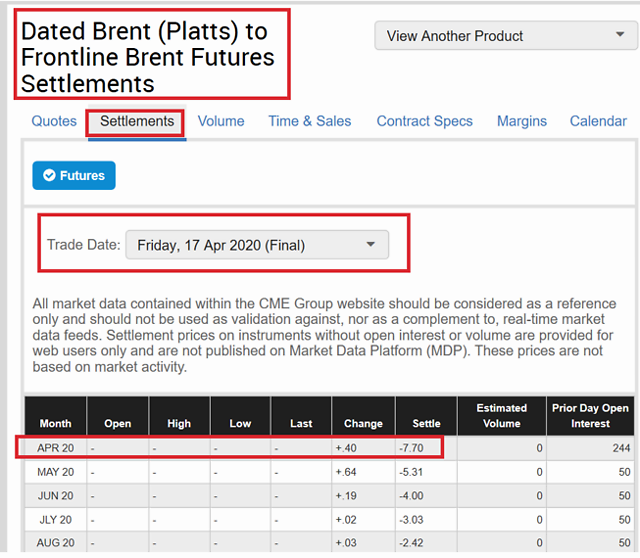Open the Contract Specs tab

pyautogui.click(x=424, y=121)
